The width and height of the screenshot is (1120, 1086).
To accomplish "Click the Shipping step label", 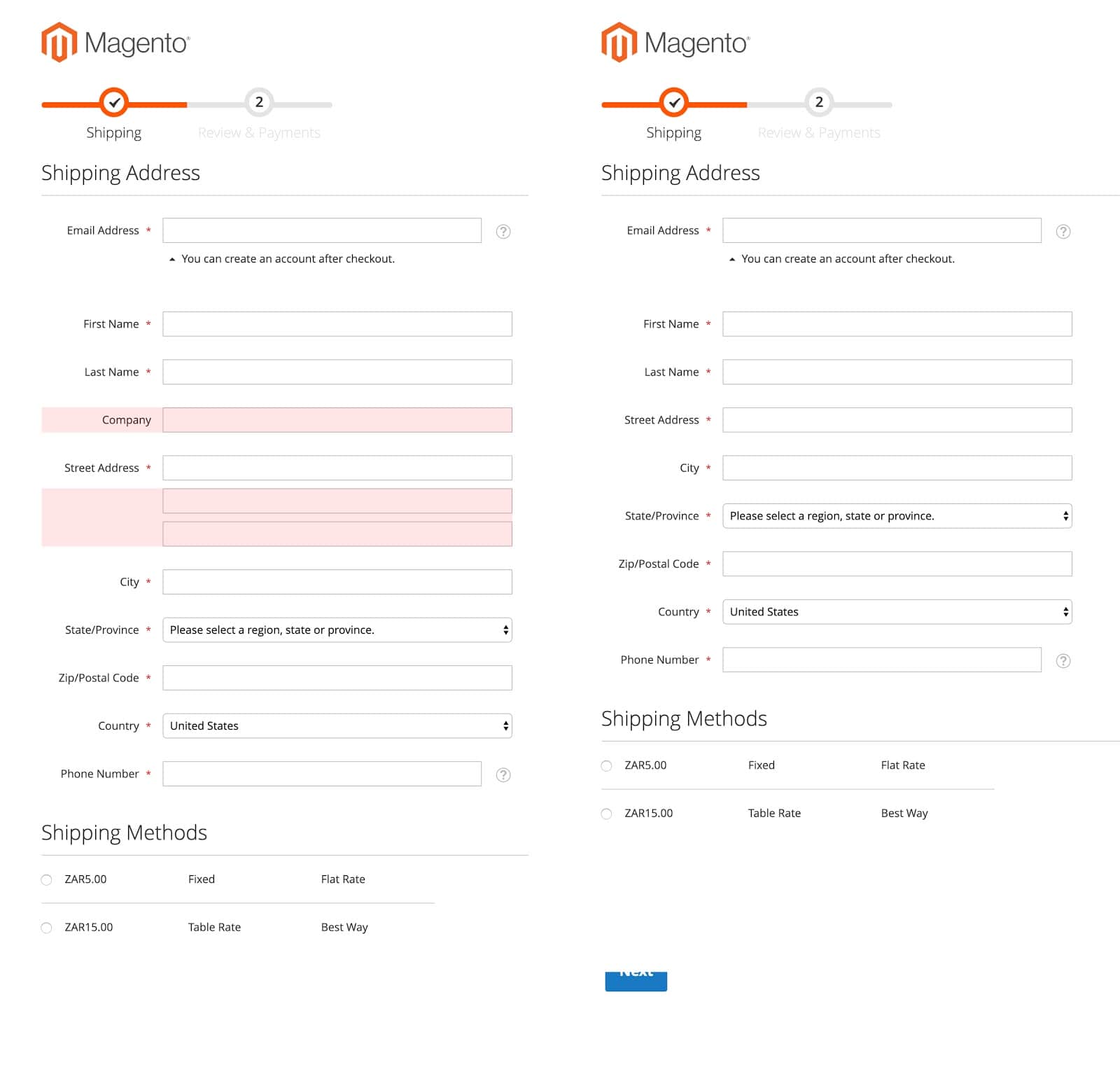I will pos(114,132).
